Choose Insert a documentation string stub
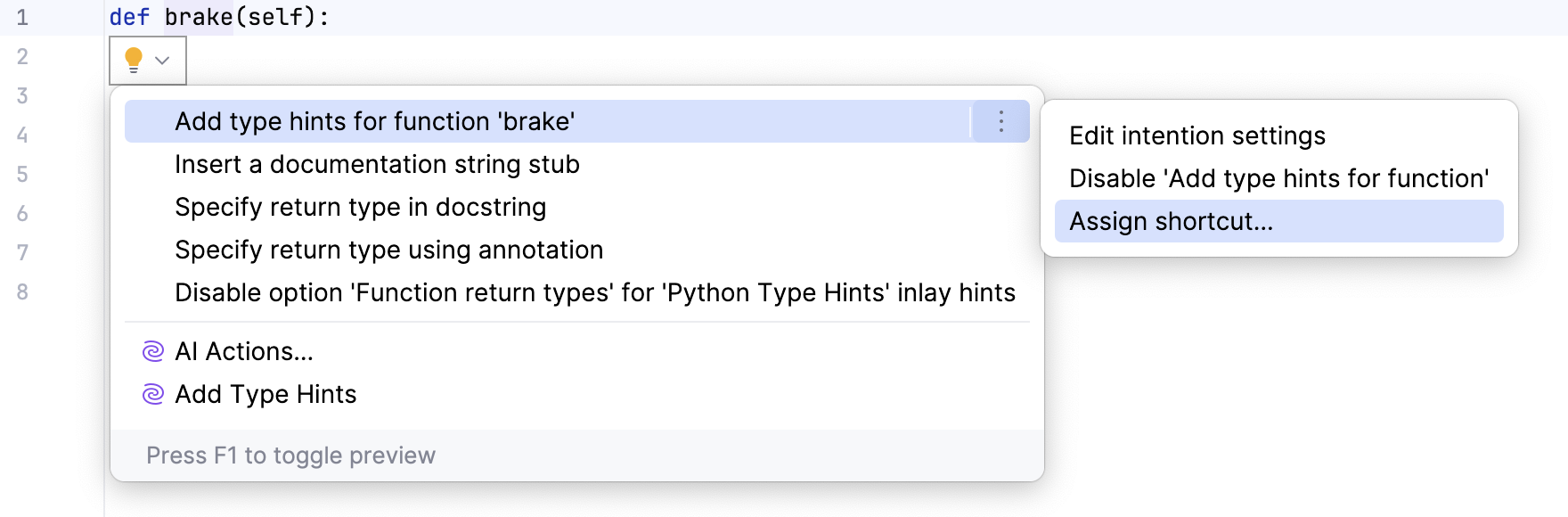 pyautogui.click(x=377, y=164)
